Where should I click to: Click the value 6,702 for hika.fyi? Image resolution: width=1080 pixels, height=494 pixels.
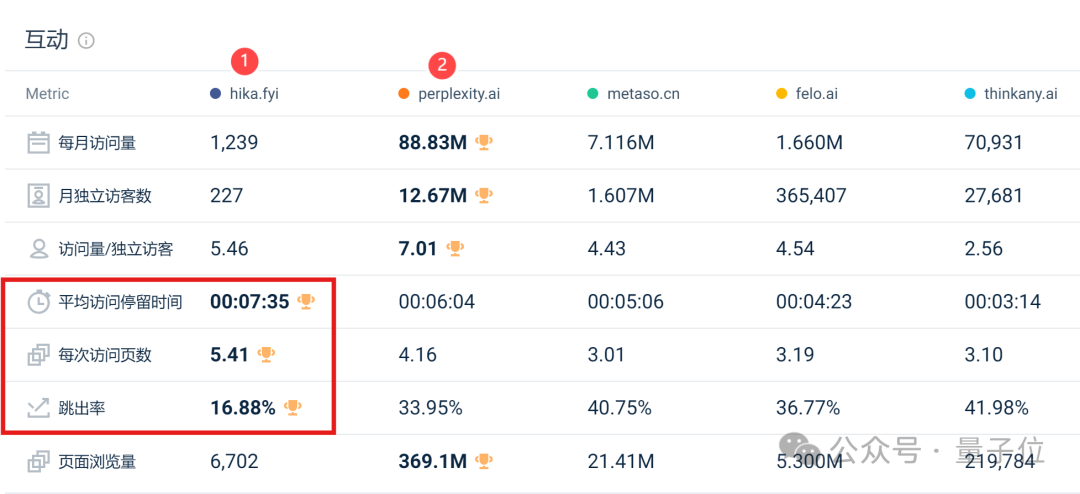click(x=234, y=461)
